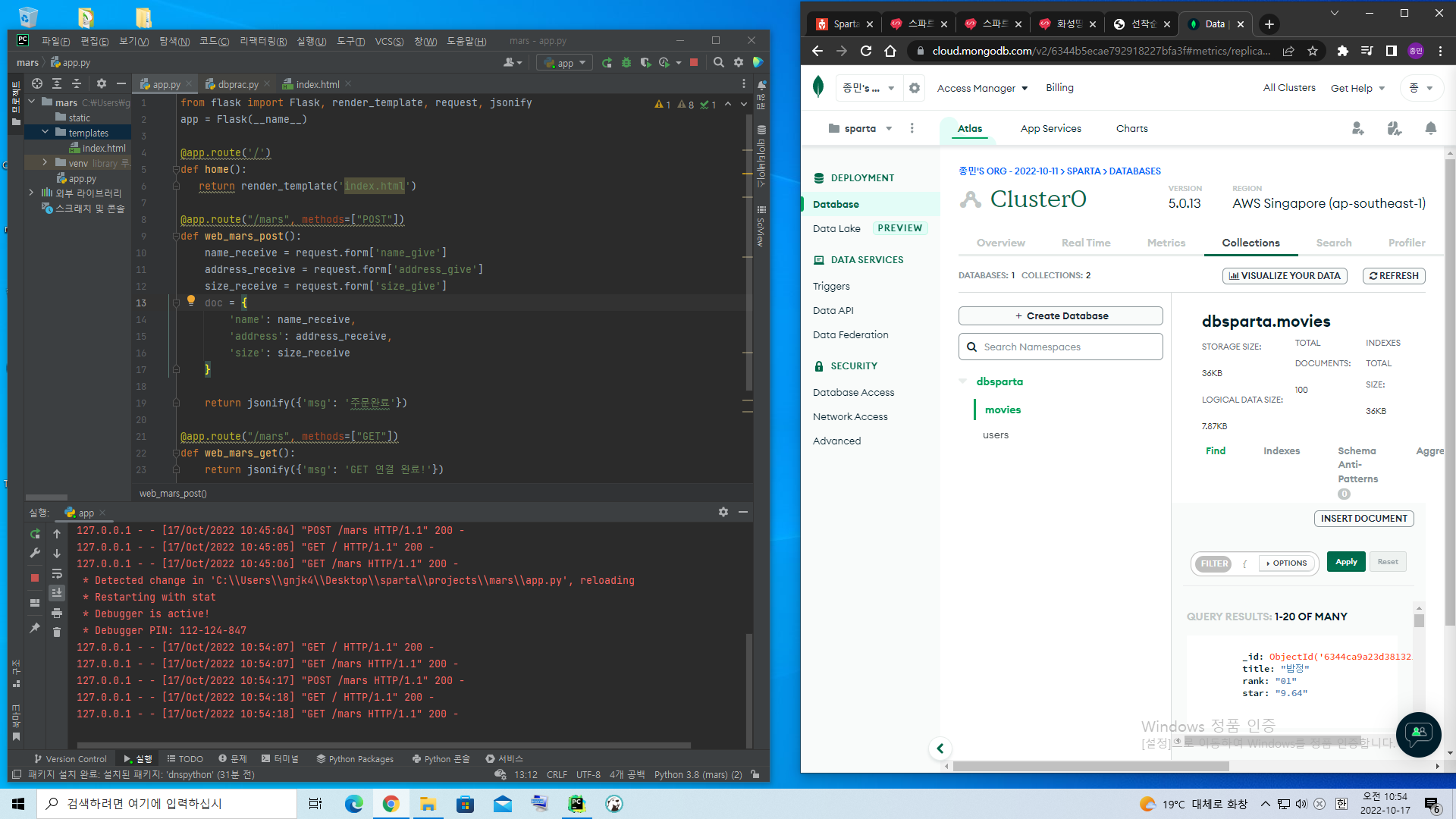Viewport: 1456px width, 819px height.
Task: Open the sparta project dropdown
Action: pyautogui.click(x=861, y=129)
